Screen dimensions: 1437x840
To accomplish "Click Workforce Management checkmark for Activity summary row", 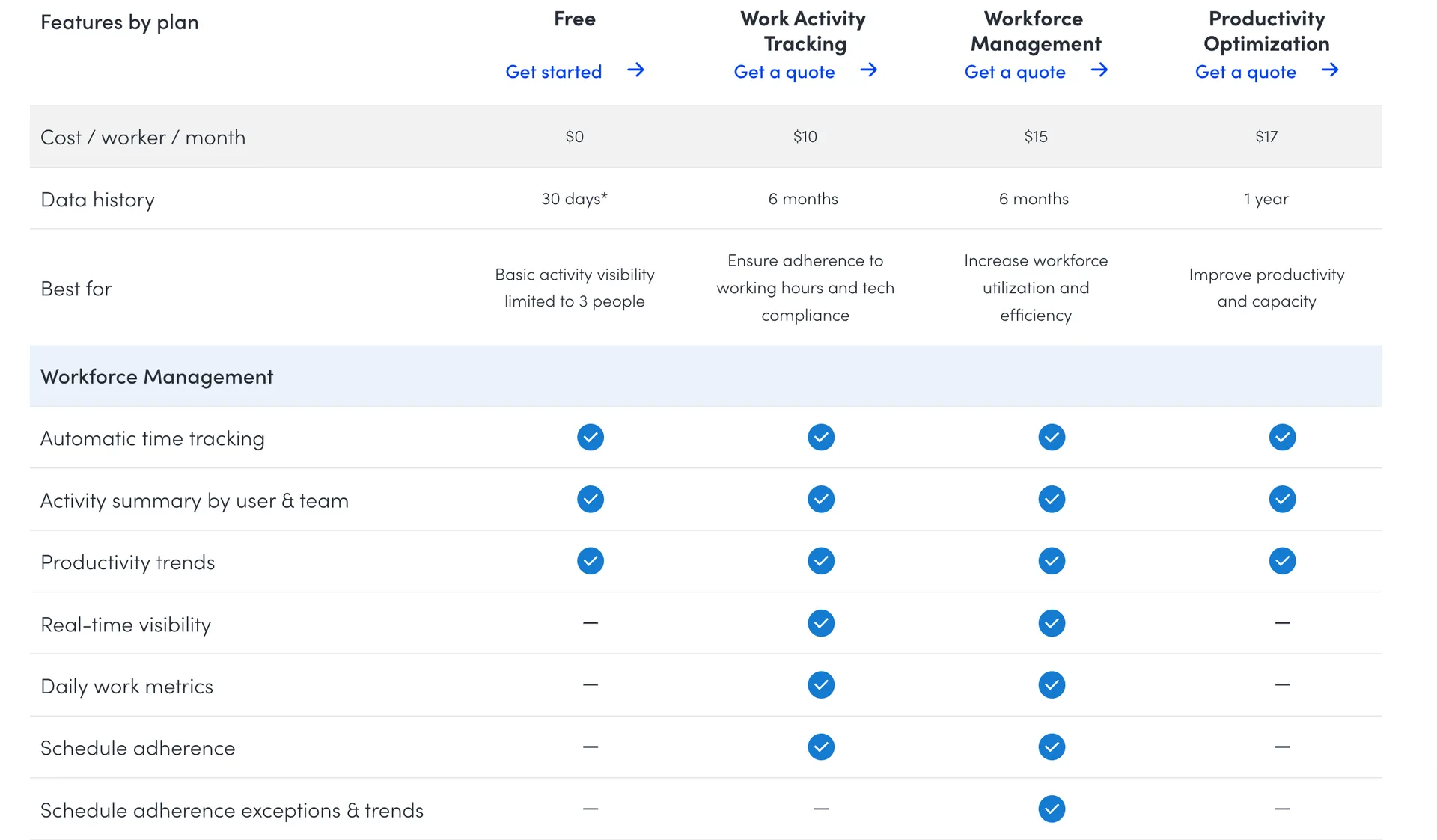I will tap(1052, 499).
